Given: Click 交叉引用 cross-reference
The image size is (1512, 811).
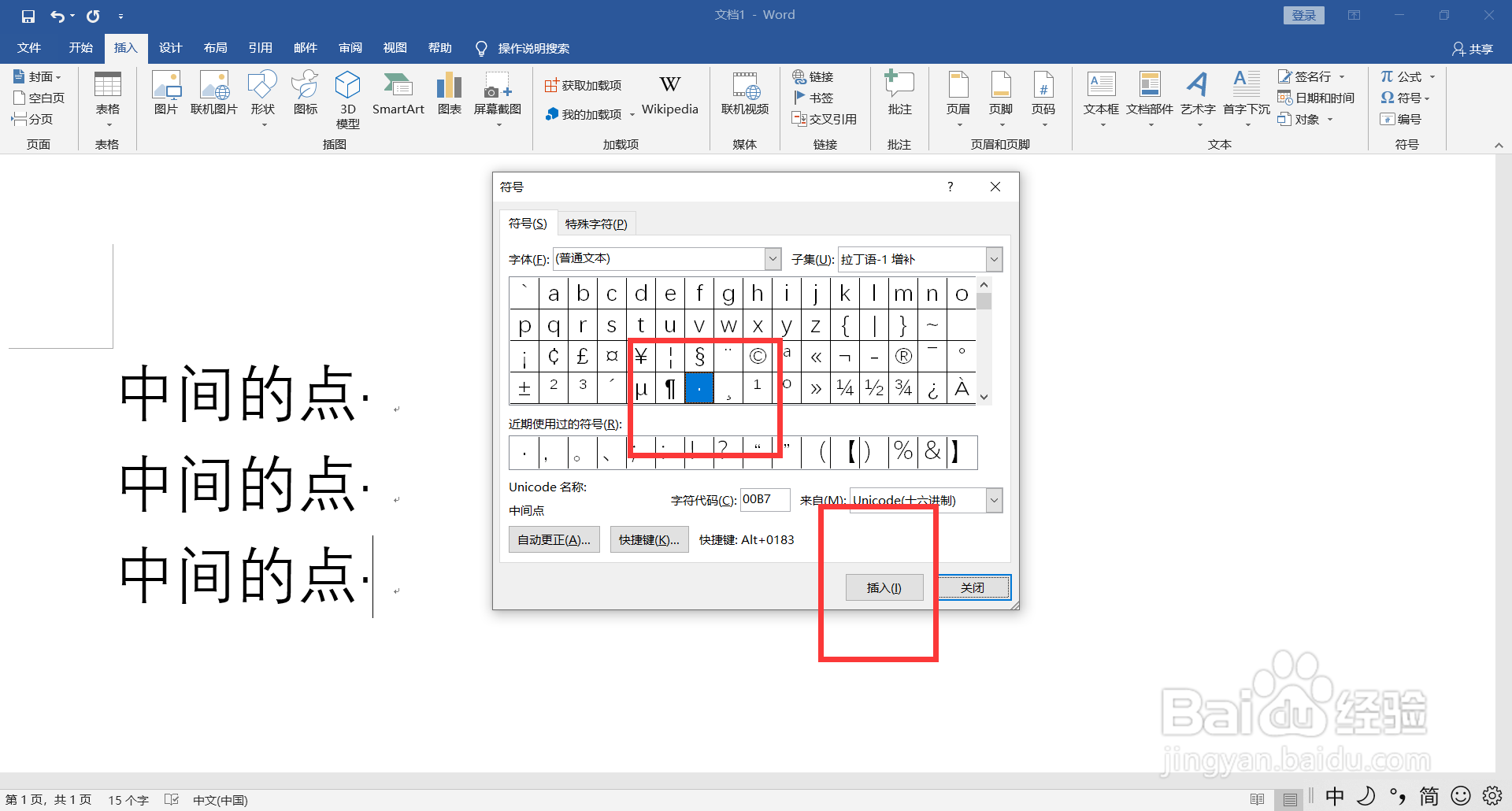Looking at the screenshot, I should 825,119.
